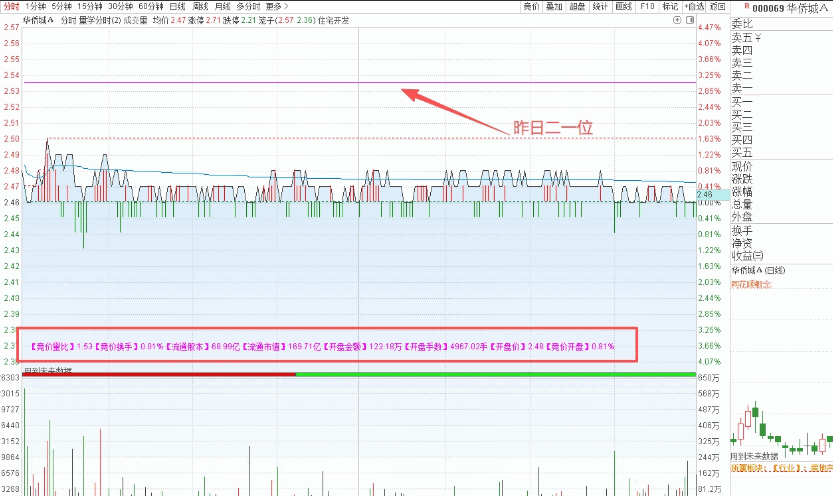Select the 30分钟 chart period
Viewport: 833px width, 496px height.
pyautogui.click(x=121, y=6)
